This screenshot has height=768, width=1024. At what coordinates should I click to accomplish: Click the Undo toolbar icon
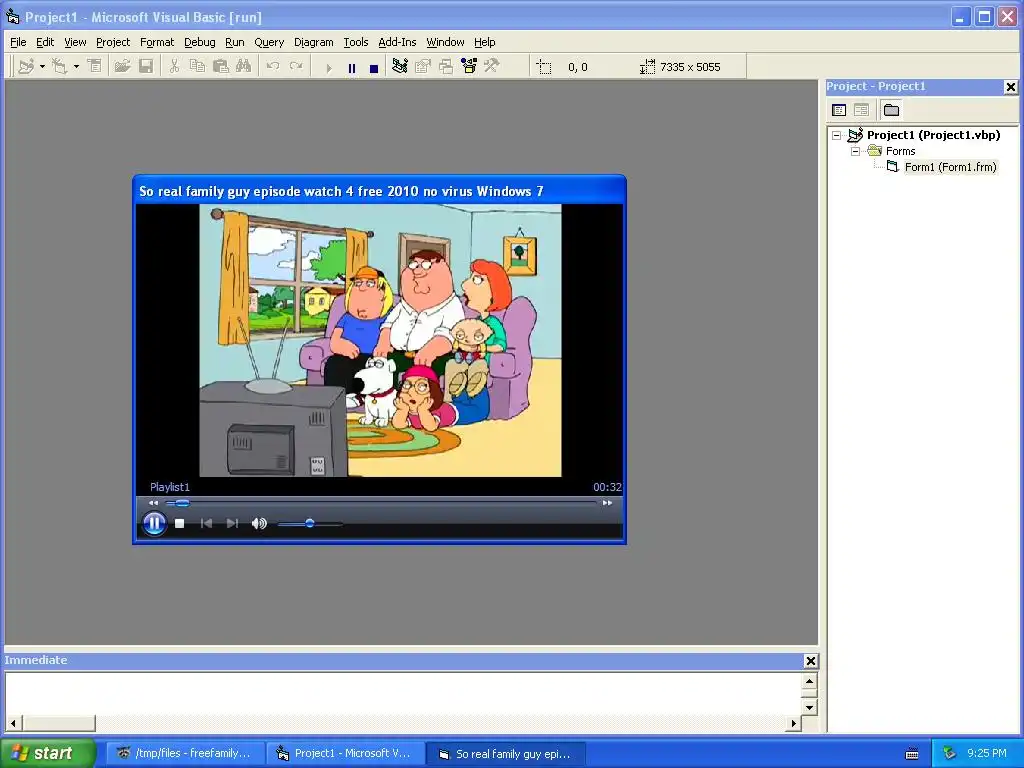[273, 67]
